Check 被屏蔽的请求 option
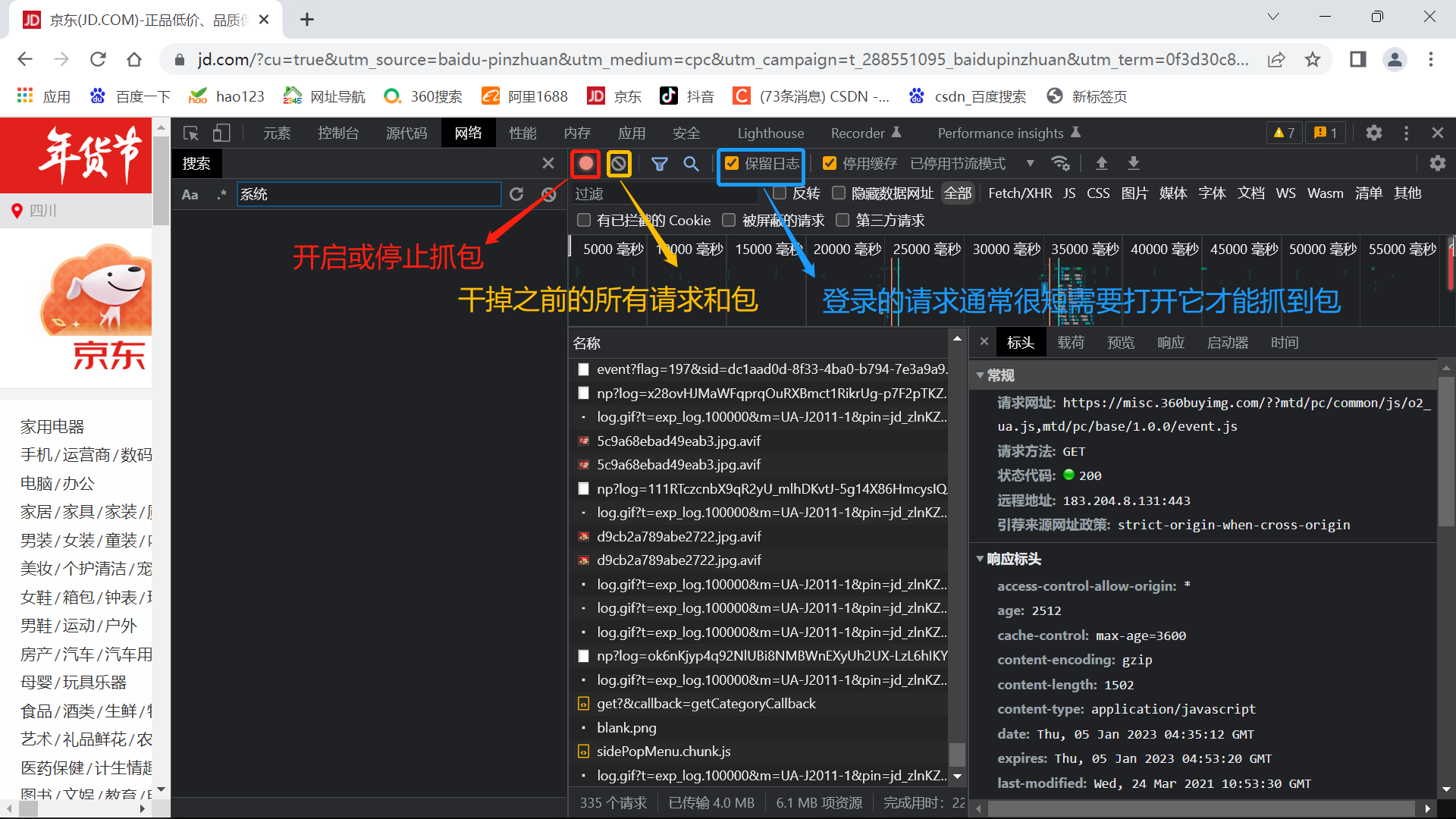This screenshot has width=1456, height=819. [x=729, y=220]
